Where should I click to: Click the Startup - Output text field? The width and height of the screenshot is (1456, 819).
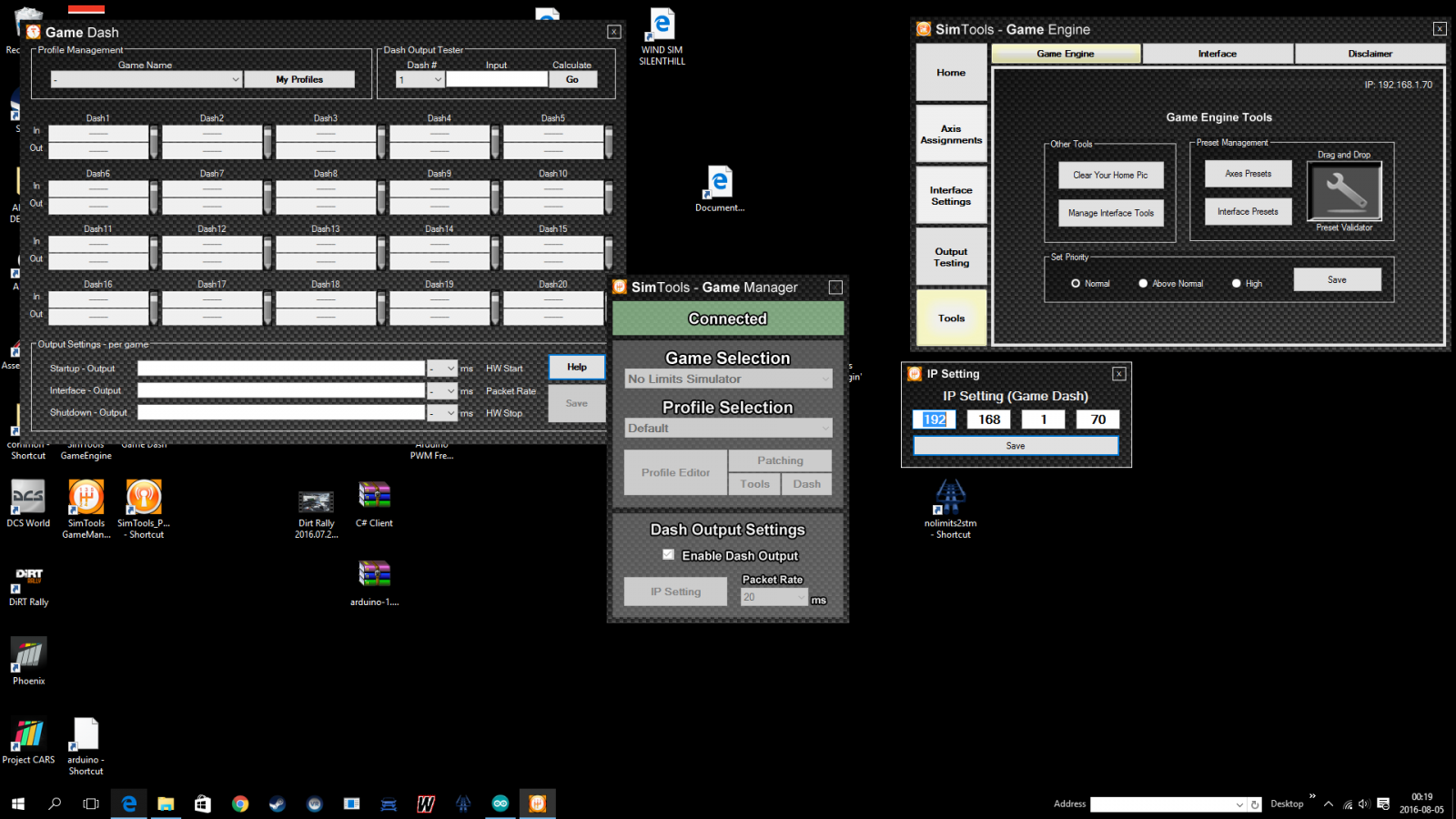point(281,369)
